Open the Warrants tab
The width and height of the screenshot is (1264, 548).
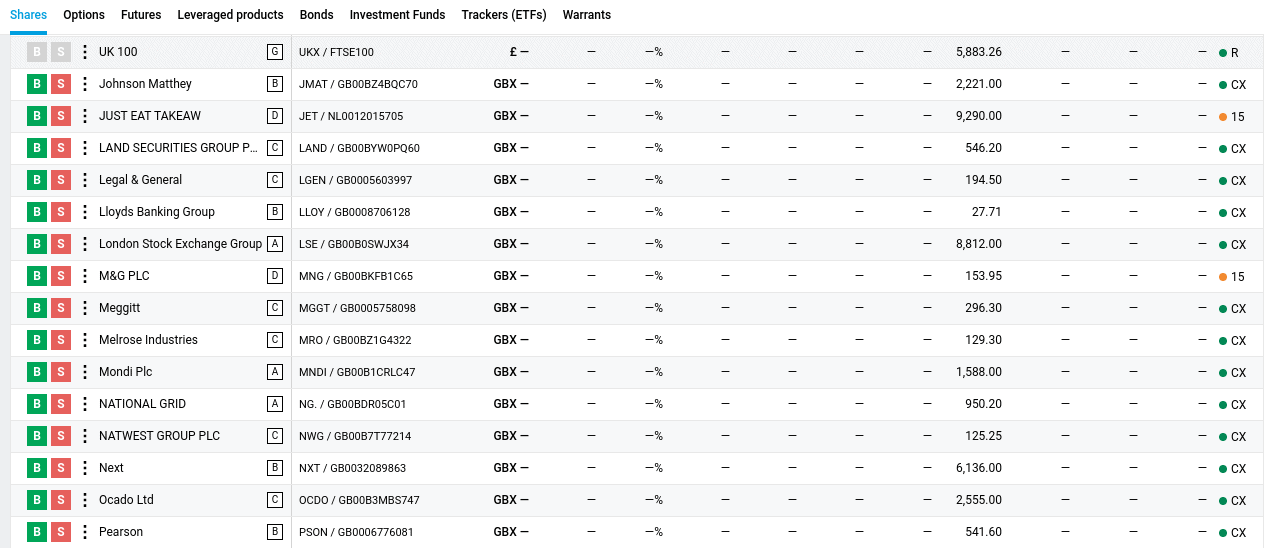[x=587, y=15]
